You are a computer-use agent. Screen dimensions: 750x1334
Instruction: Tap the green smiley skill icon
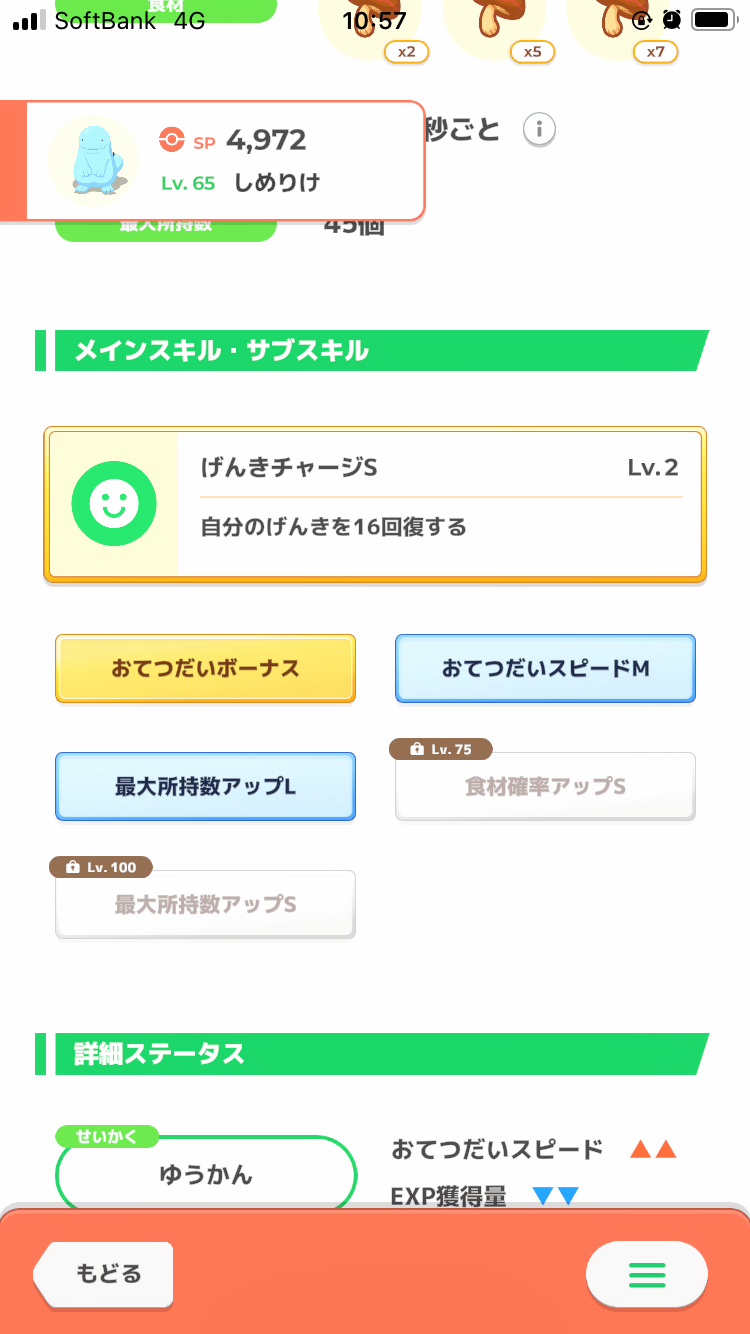coord(114,505)
